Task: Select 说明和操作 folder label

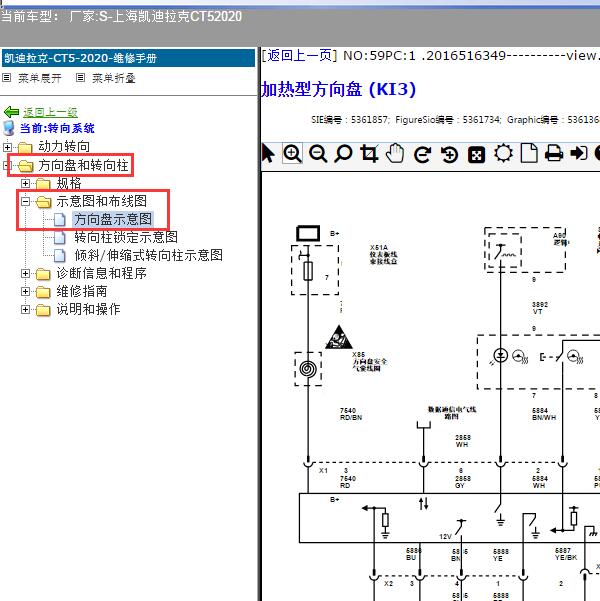Action: 89,309
